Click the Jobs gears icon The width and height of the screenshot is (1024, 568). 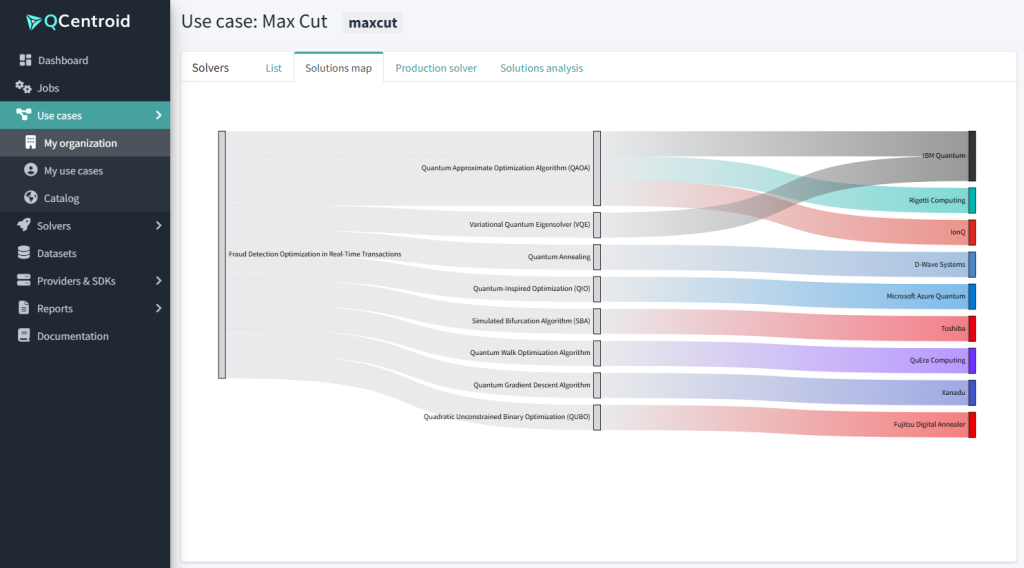(24, 88)
